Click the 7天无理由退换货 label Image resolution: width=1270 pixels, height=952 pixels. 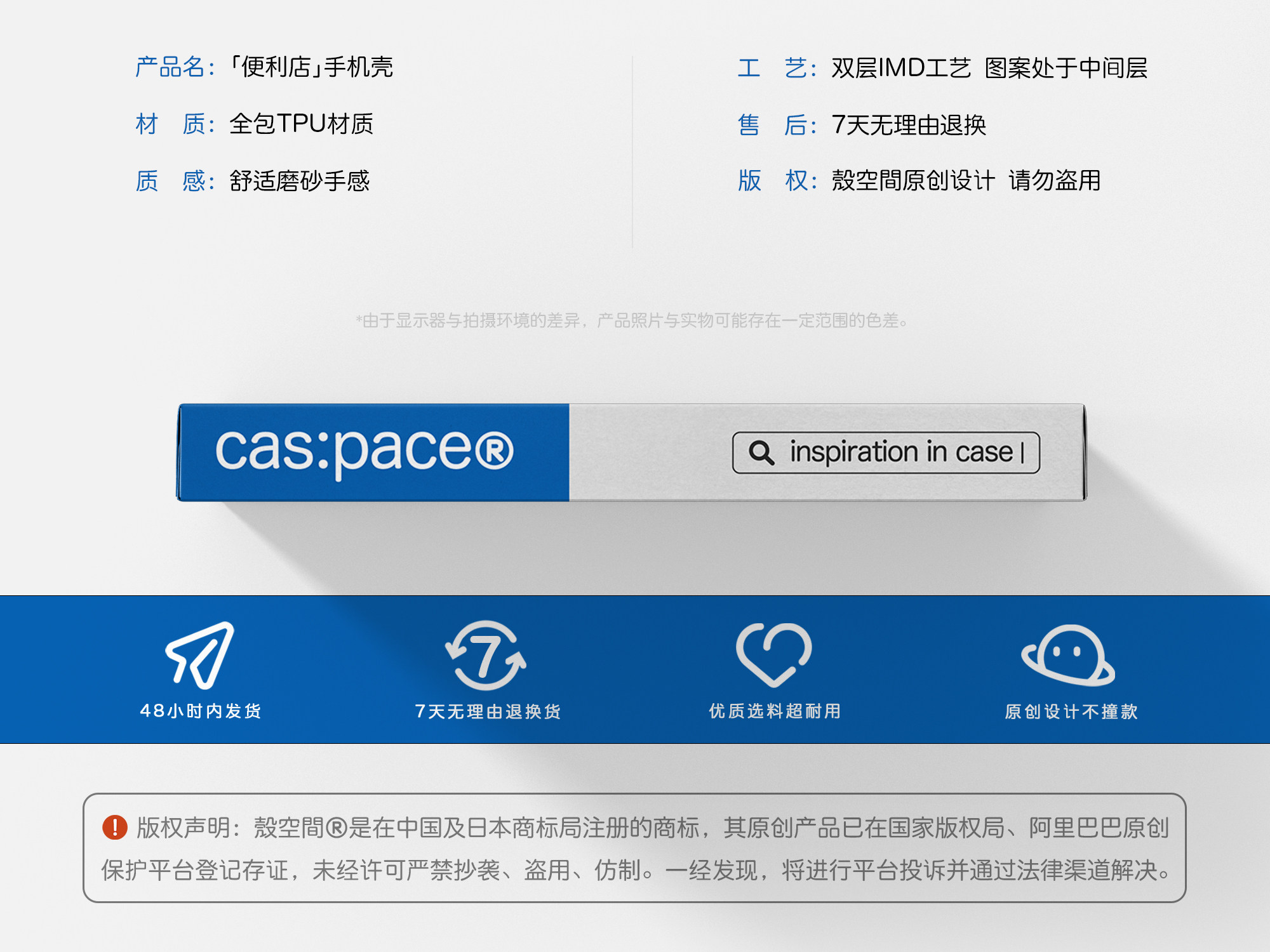(488, 711)
